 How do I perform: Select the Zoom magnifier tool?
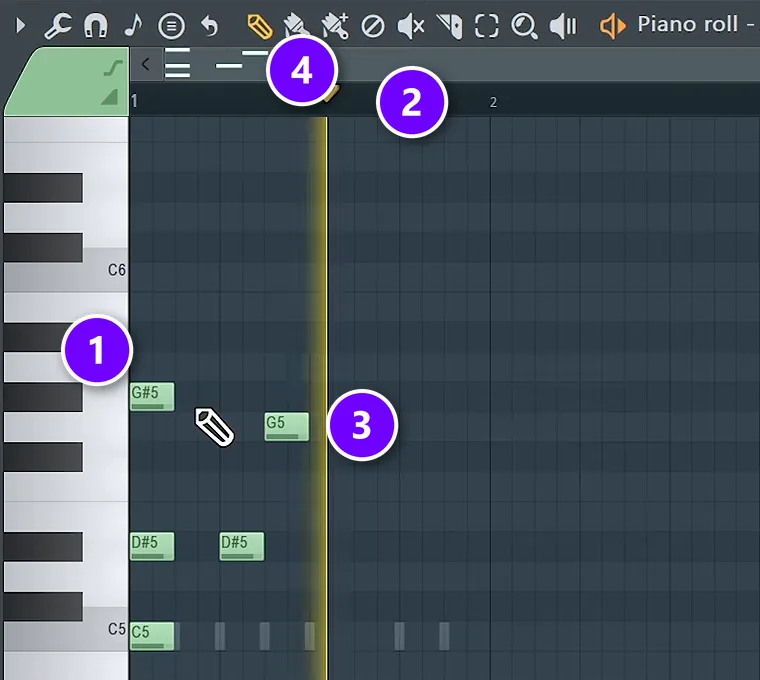[524, 26]
